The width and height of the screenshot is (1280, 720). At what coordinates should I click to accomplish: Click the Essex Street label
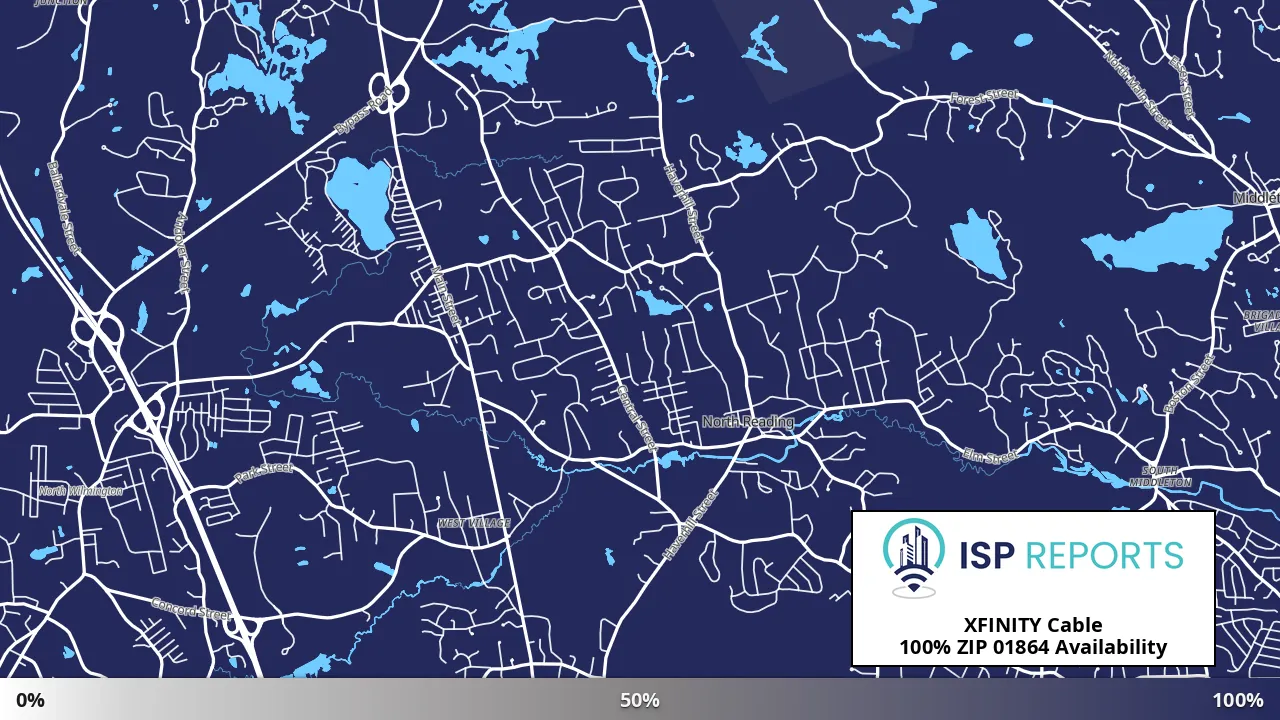(x=1182, y=87)
